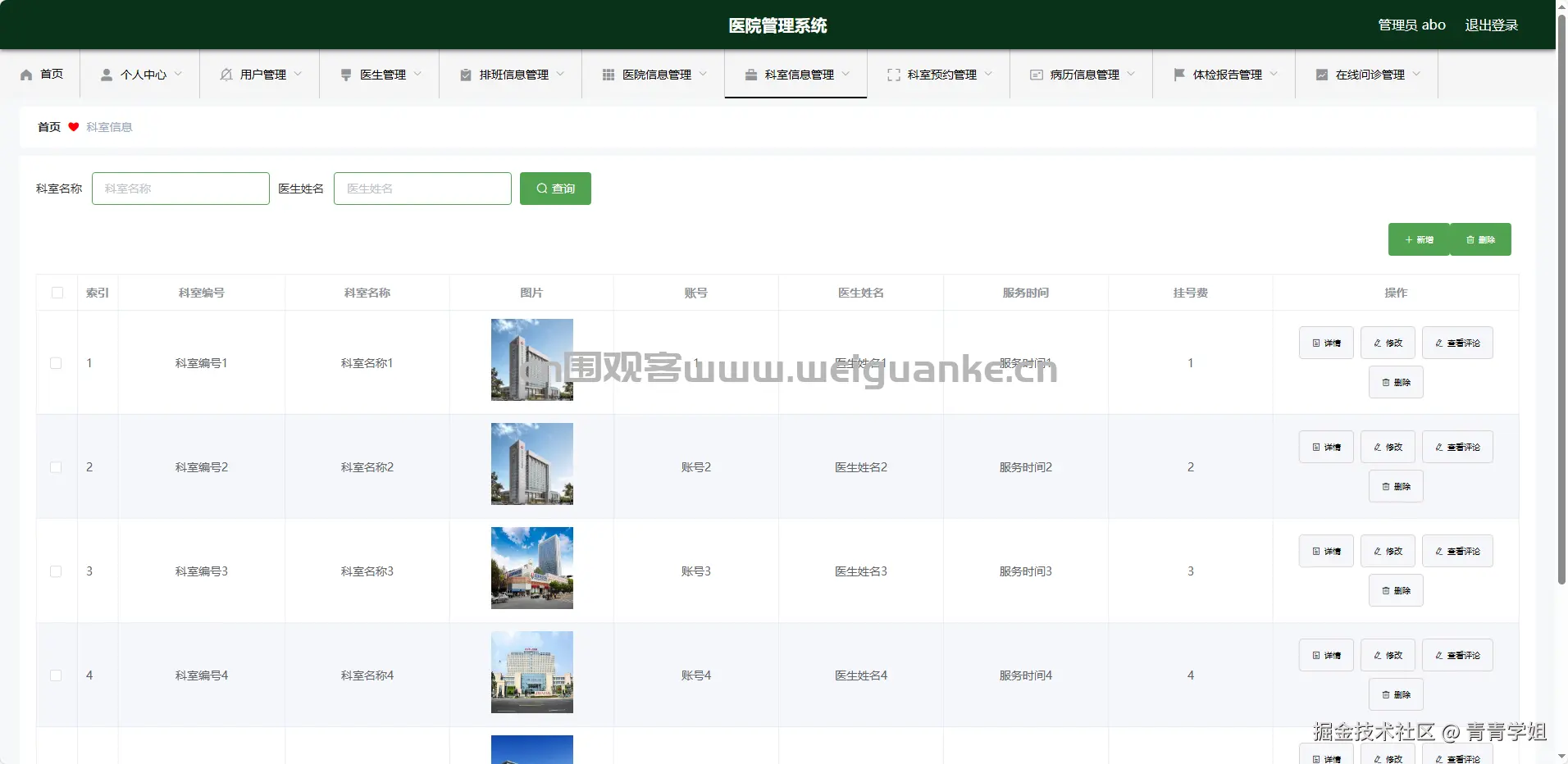Click the green 新增 button

[1419, 239]
